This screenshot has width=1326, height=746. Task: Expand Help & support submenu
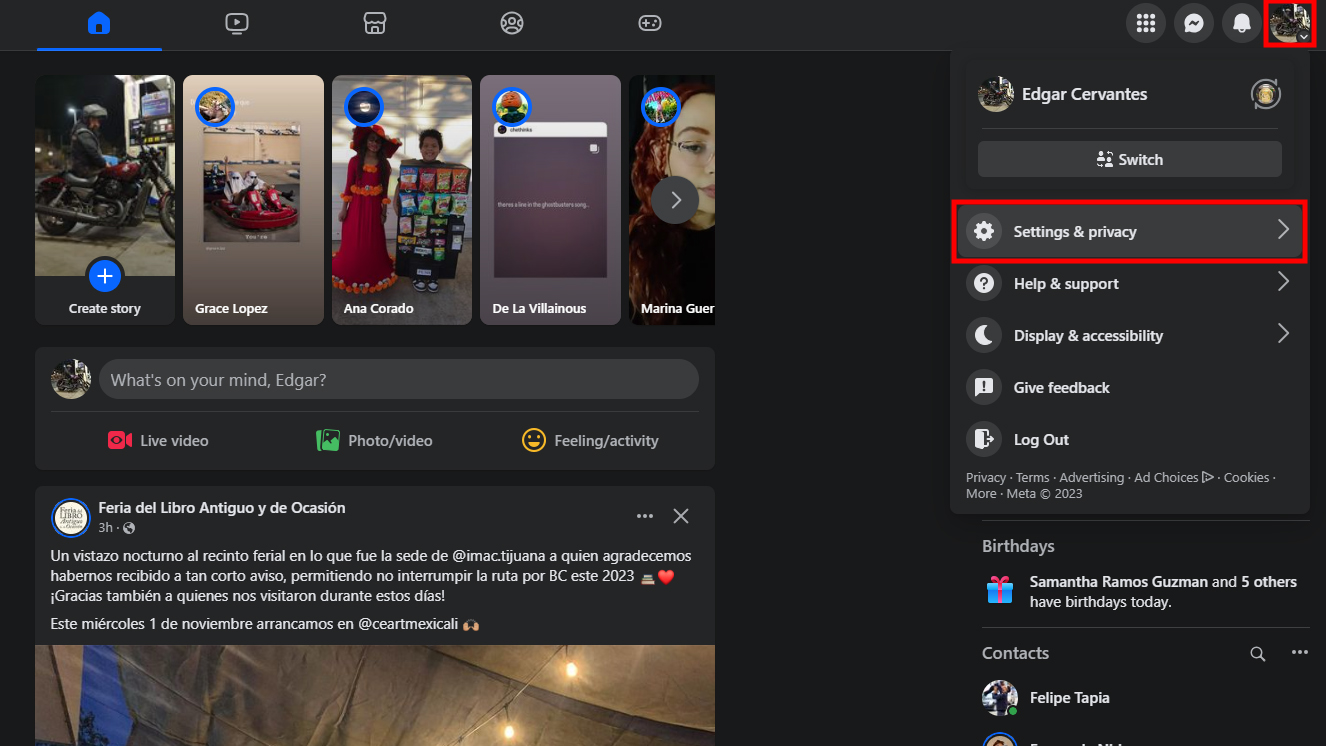1130,283
